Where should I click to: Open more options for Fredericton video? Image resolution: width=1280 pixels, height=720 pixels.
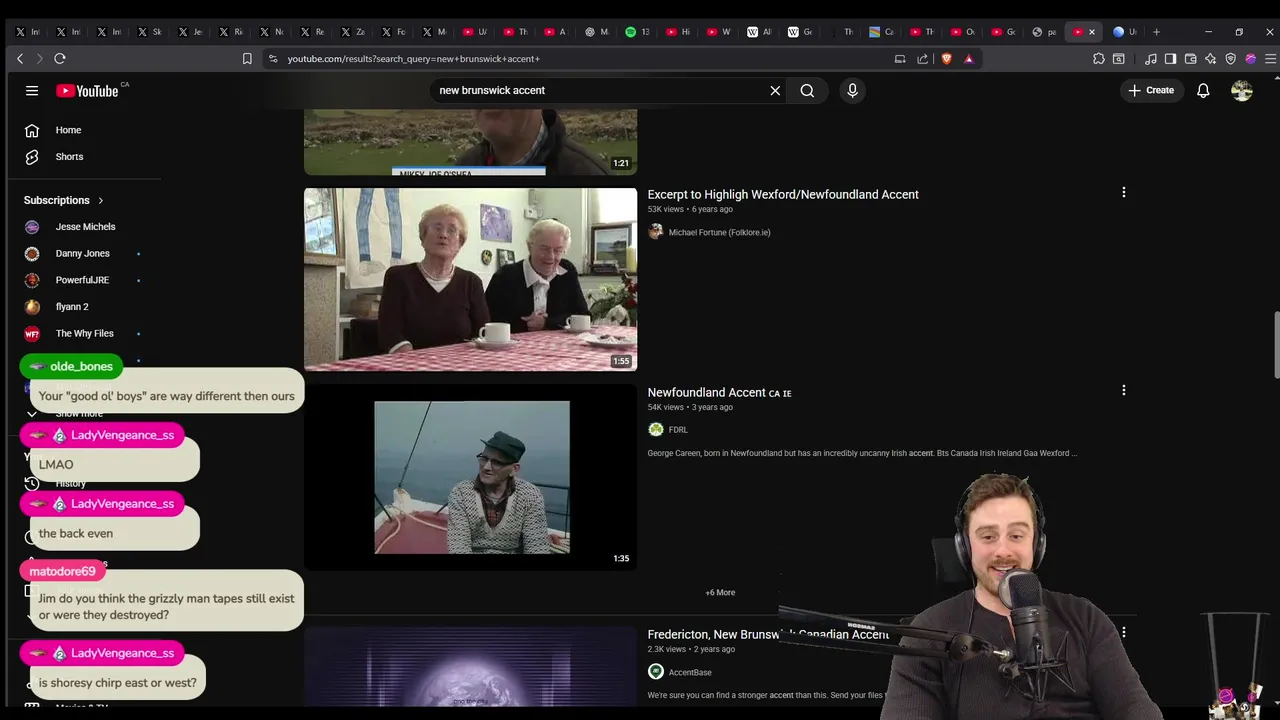pos(1123,632)
